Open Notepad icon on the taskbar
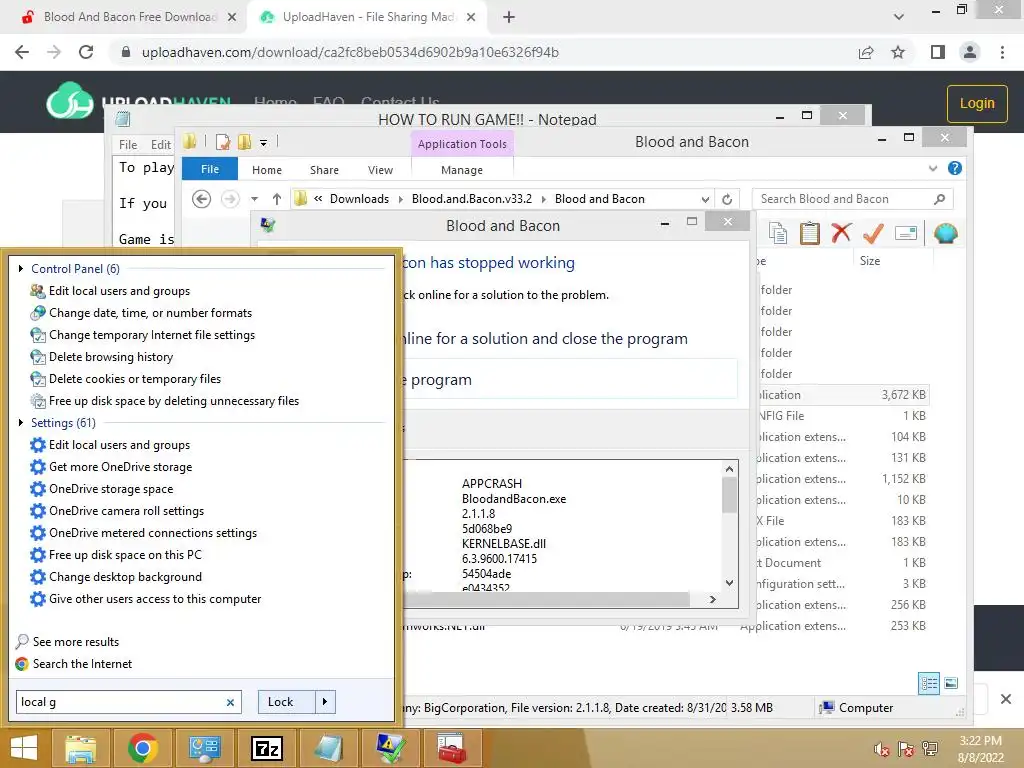 point(329,748)
